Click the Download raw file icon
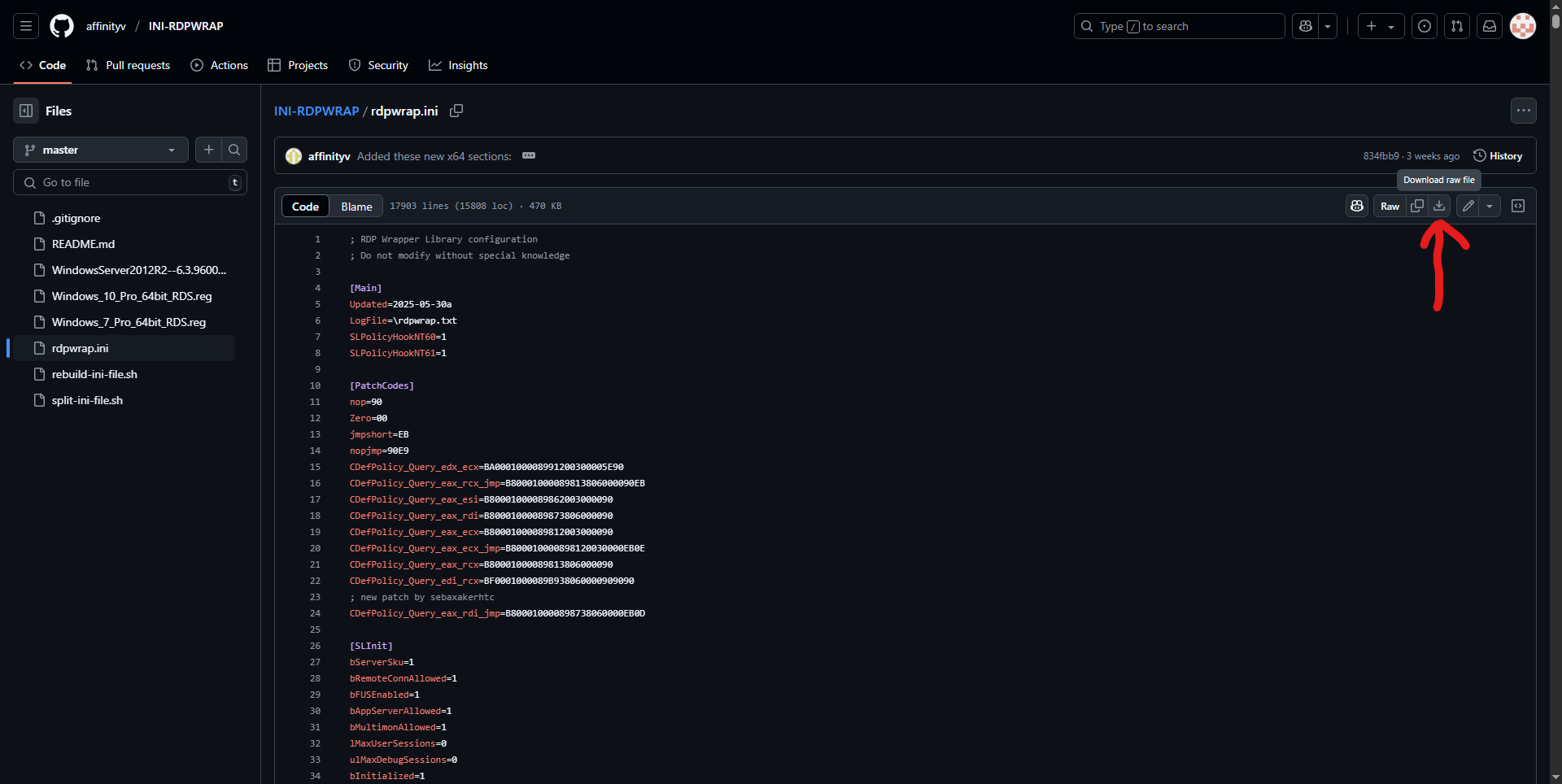The height and width of the screenshot is (784, 1562). coord(1439,206)
